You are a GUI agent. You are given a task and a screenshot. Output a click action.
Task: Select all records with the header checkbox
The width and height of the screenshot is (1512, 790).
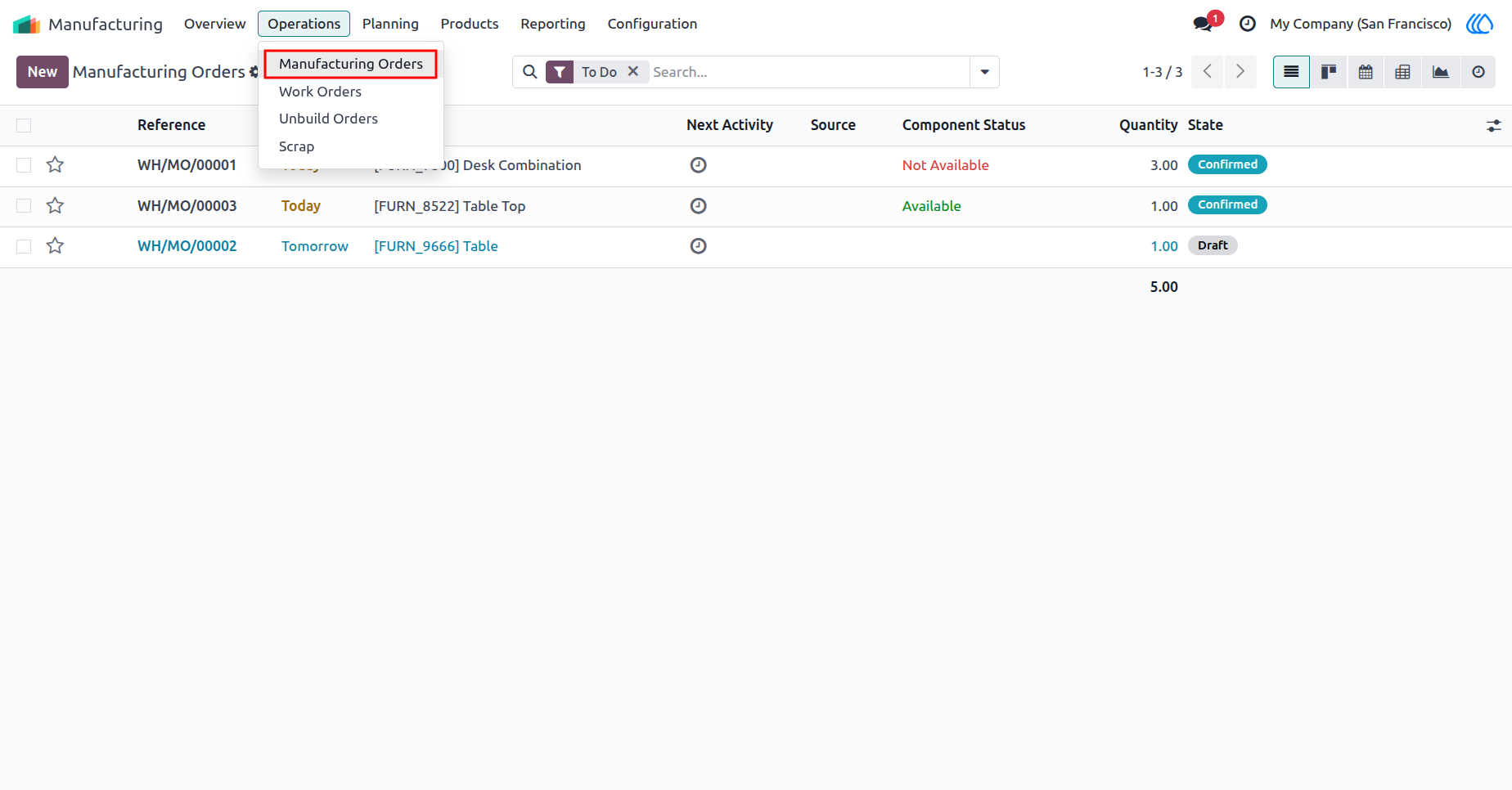pos(24,125)
